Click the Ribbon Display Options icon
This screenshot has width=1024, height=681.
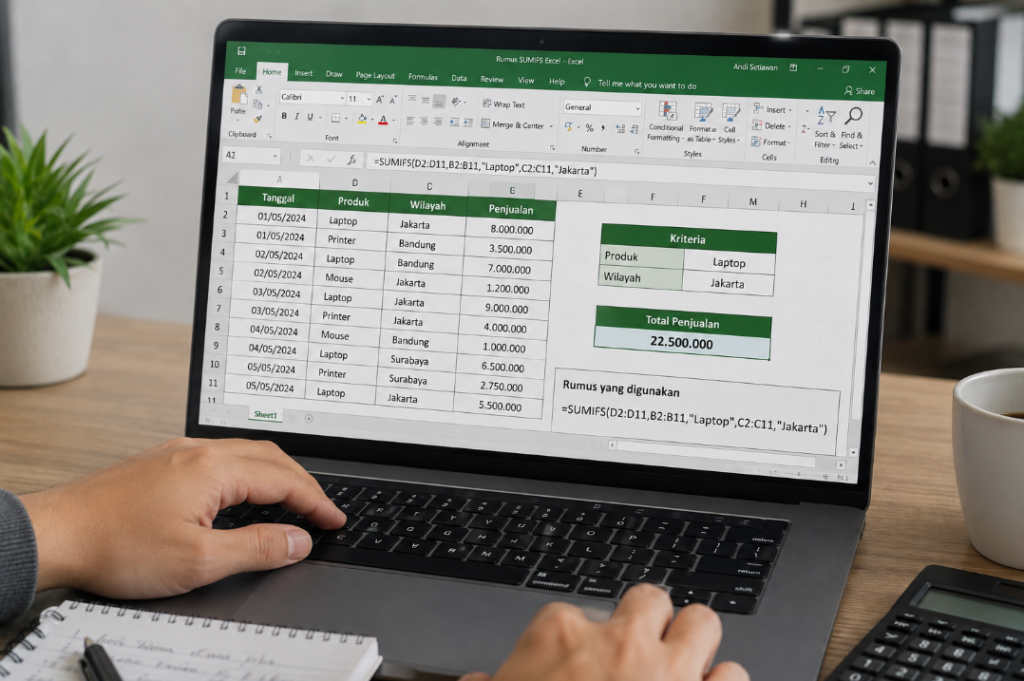tap(793, 67)
